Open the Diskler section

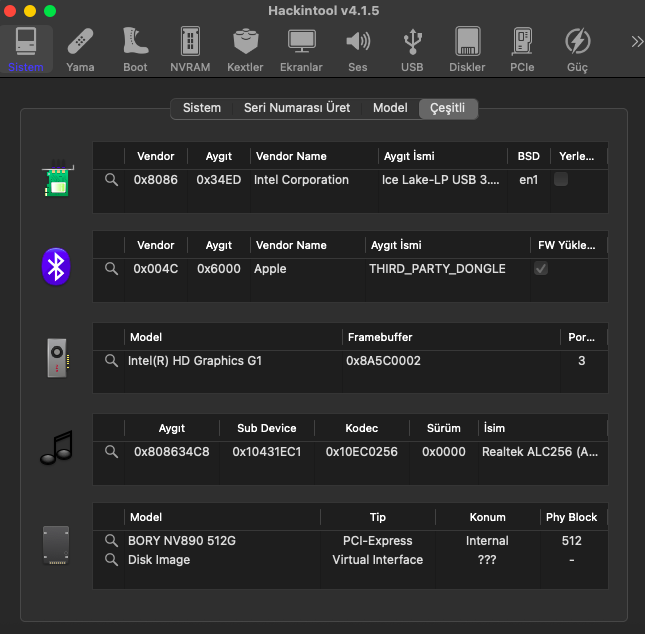tap(467, 49)
